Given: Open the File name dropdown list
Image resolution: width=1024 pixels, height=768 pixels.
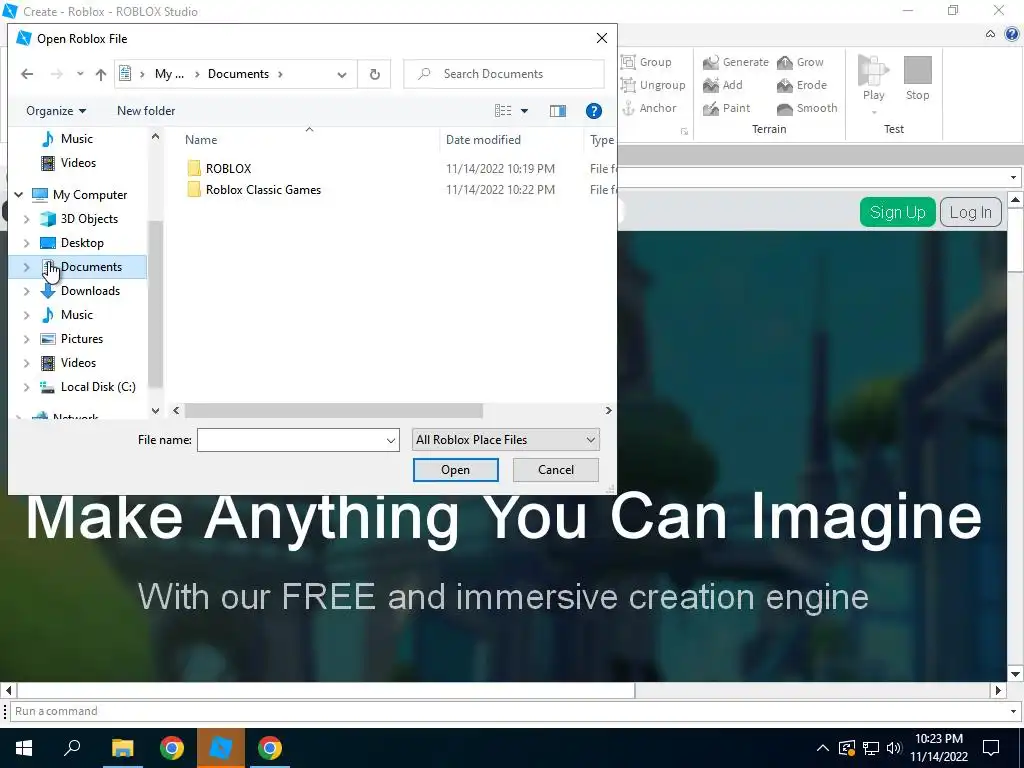Looking at the screenshot, I should pyautogui.click(x=391, y=440).
